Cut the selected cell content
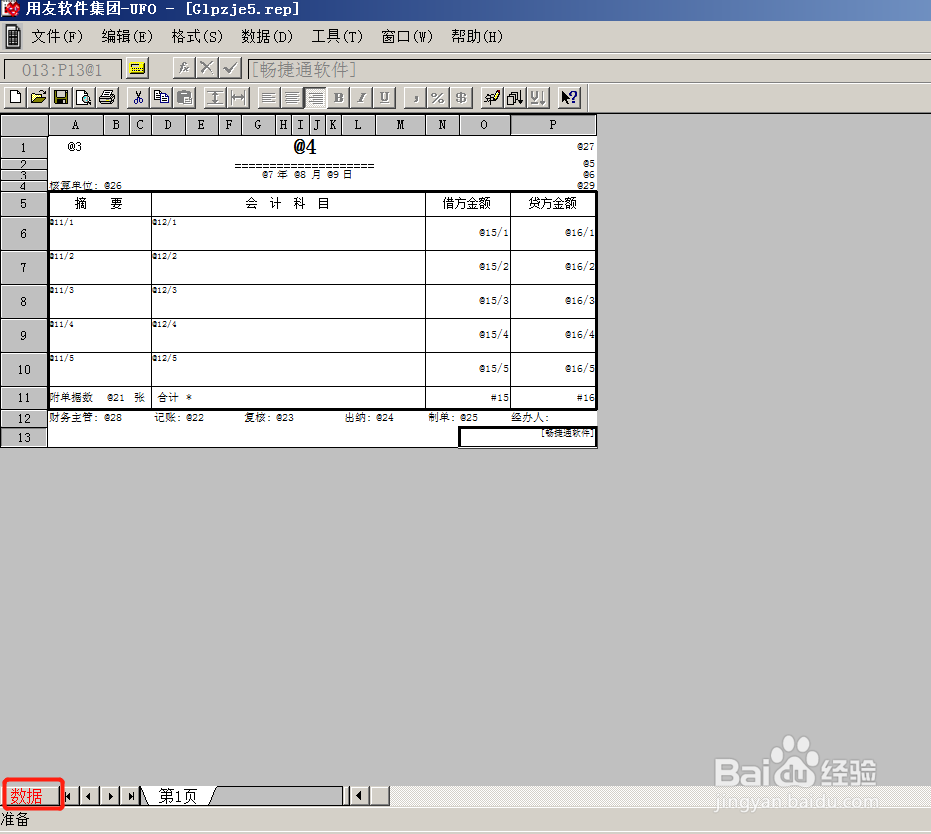 (138, 97)
